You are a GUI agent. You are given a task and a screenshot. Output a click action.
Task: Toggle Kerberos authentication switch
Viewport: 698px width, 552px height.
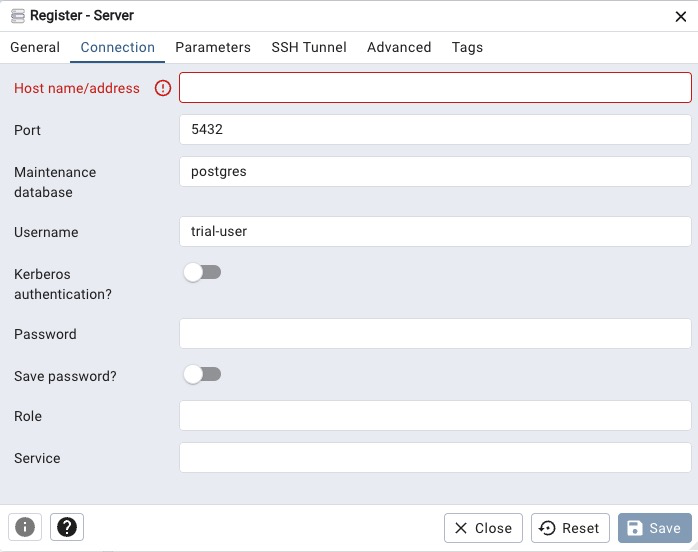pos(202,272)
